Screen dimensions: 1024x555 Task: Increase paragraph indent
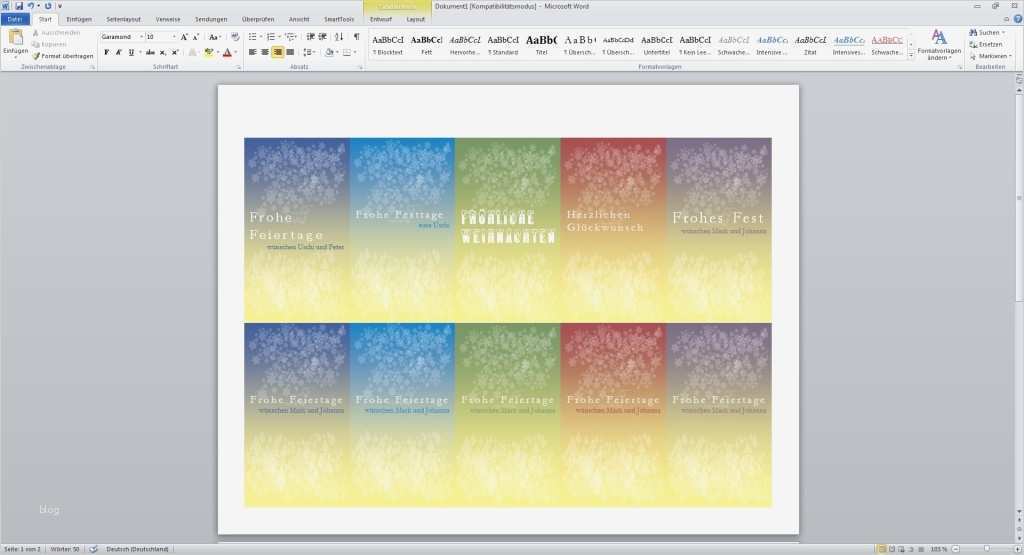pos(323,37)
